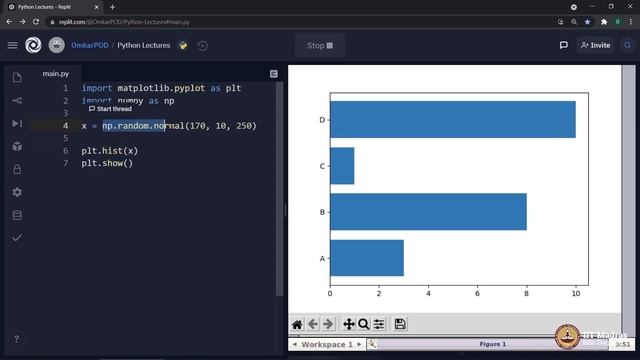This screenshot has height=360, width=640.
Task: Open the browser extensions puzzle icon
Action: (604, 22)
